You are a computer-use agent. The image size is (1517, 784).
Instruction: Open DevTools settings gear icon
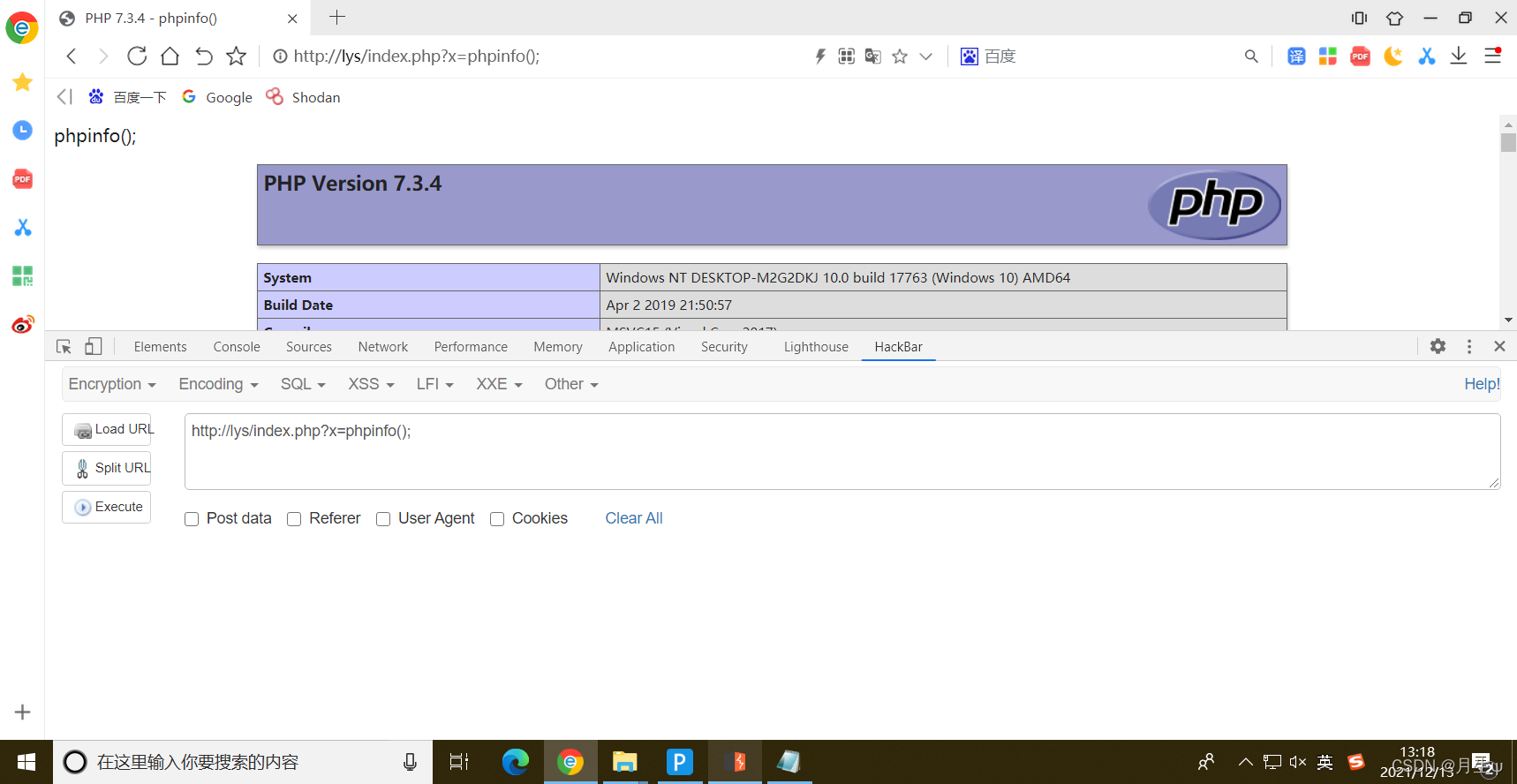(1438, 346)
